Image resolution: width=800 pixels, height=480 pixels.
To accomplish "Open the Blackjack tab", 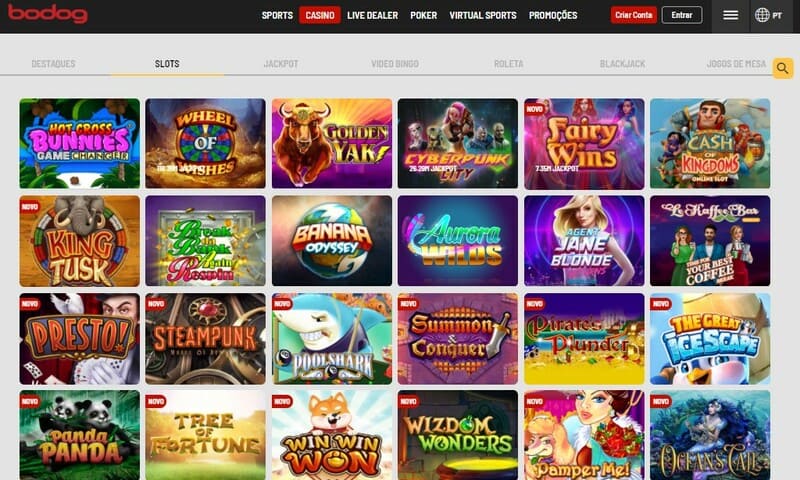I will click(x=622, y=64).
